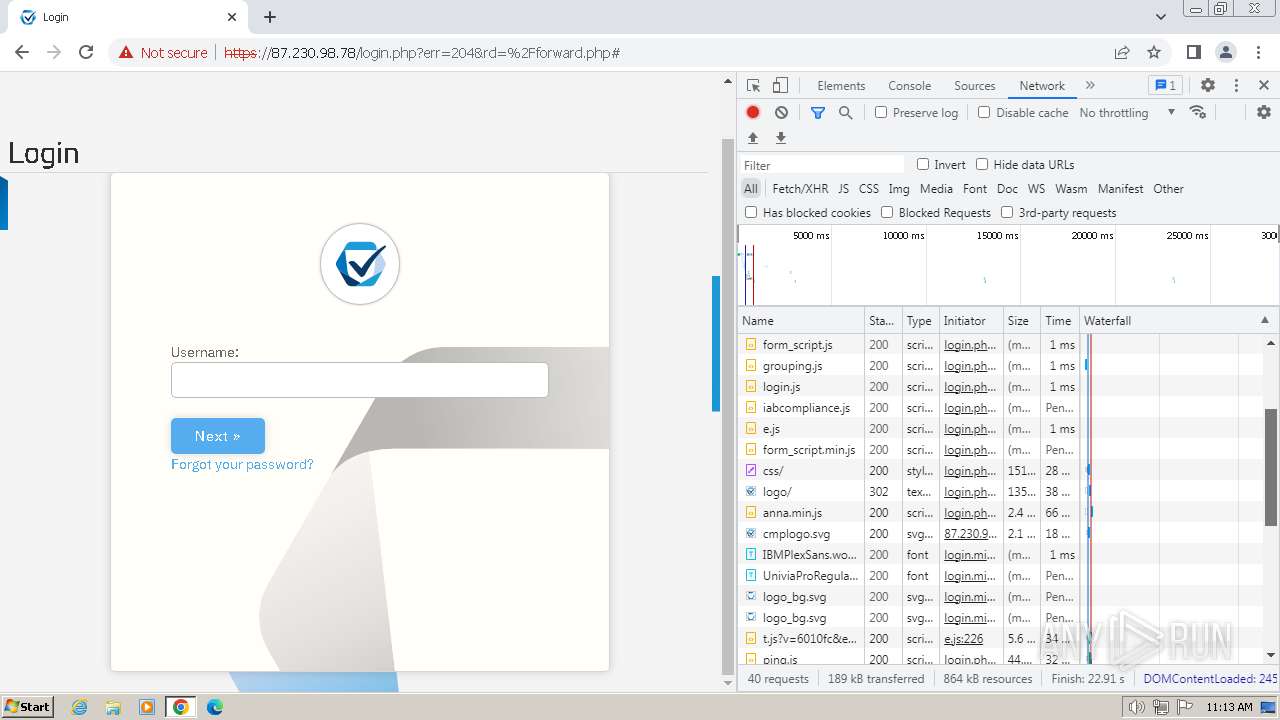Open network panel settings gear

(1264, 112)
